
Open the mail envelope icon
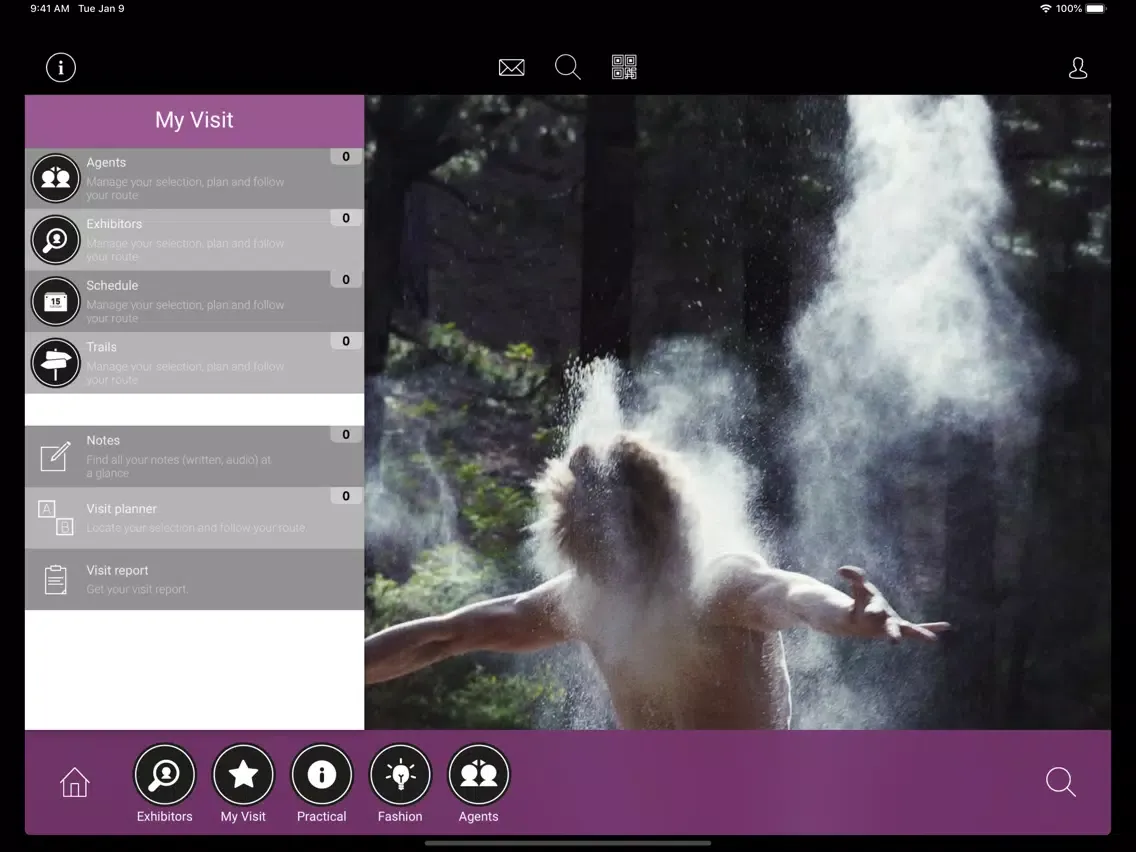[x=511, y=67]
